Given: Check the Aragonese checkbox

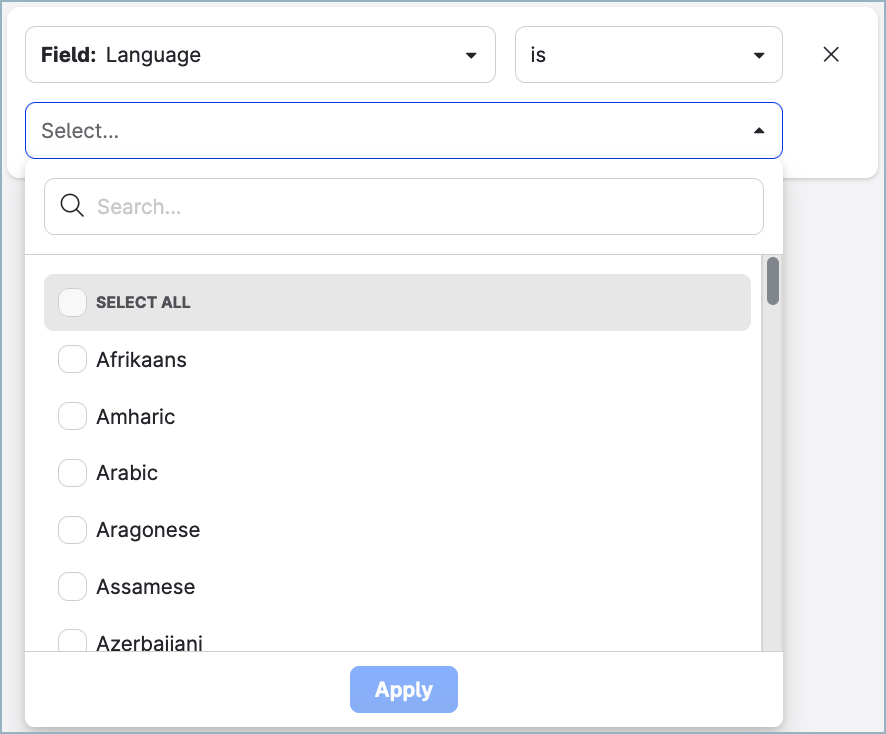Looking at the screenshot, I should (x=72, y=530).
